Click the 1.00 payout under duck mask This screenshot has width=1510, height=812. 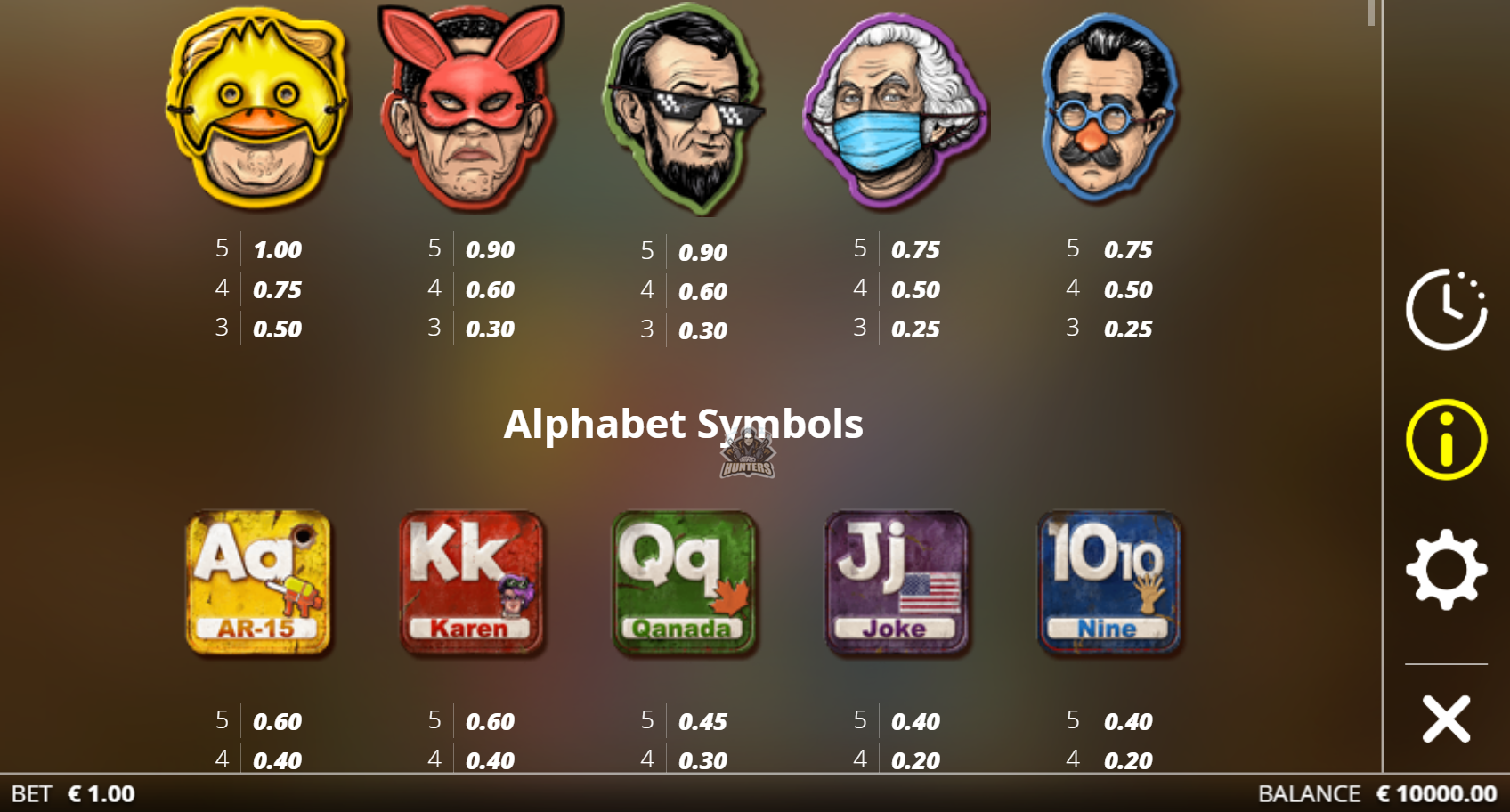tap(278, 250)
